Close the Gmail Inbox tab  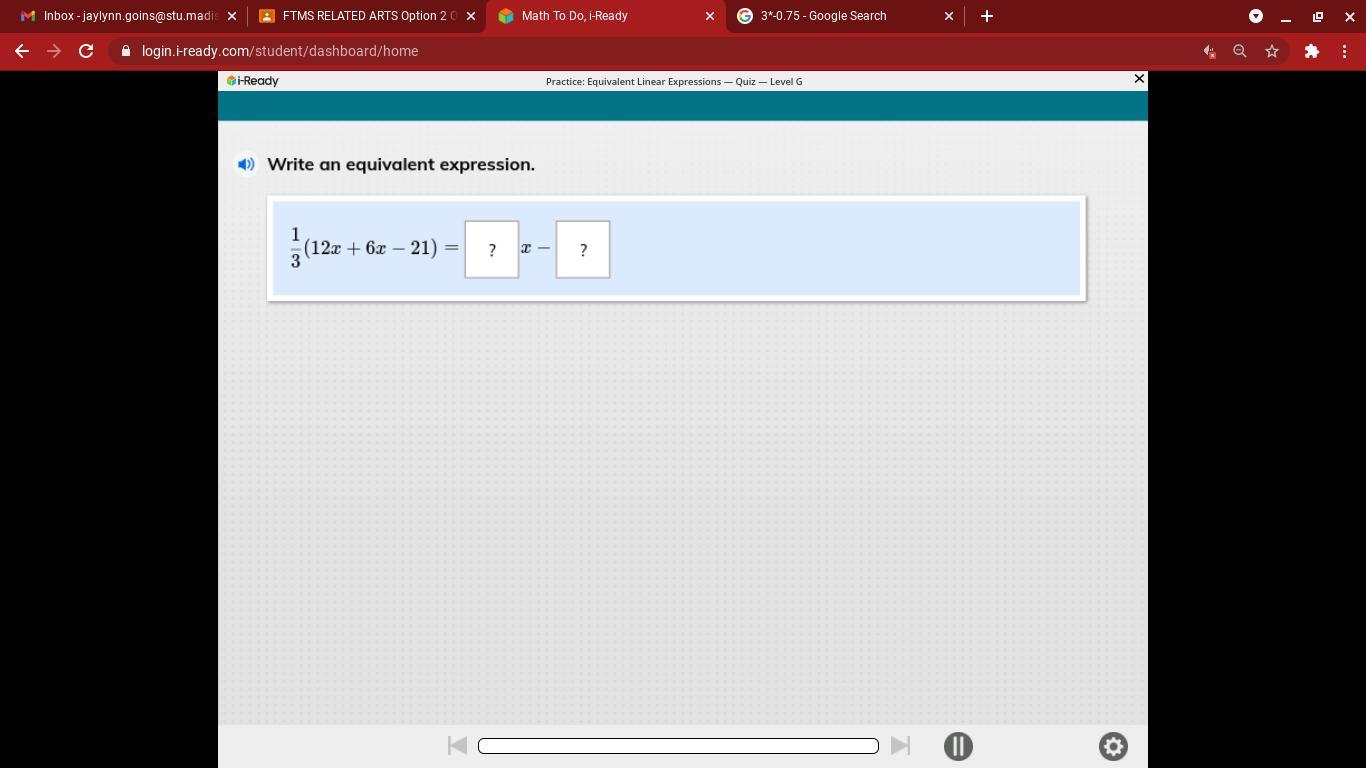point(232,16)
